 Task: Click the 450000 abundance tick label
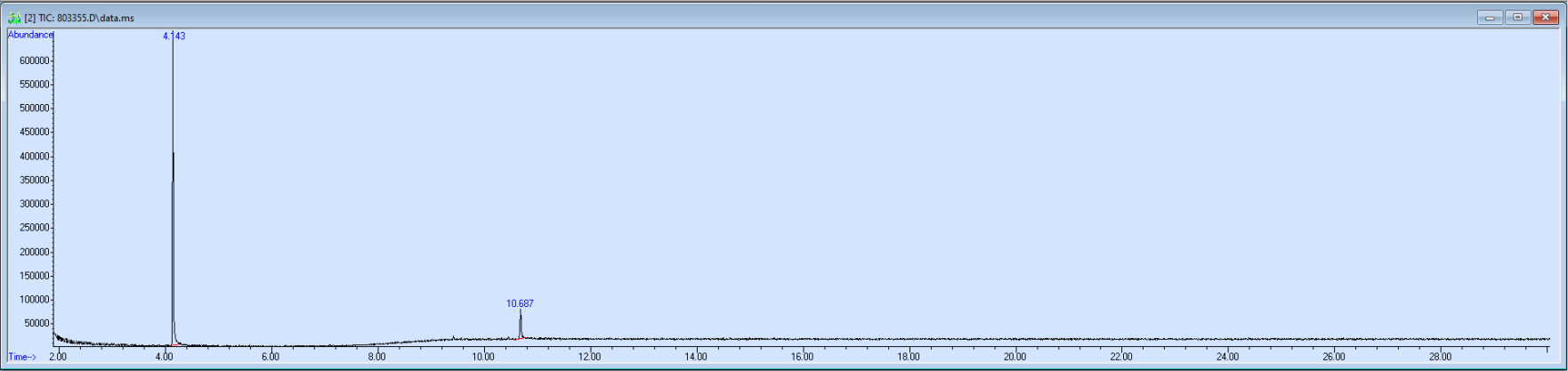coord(35,132)
